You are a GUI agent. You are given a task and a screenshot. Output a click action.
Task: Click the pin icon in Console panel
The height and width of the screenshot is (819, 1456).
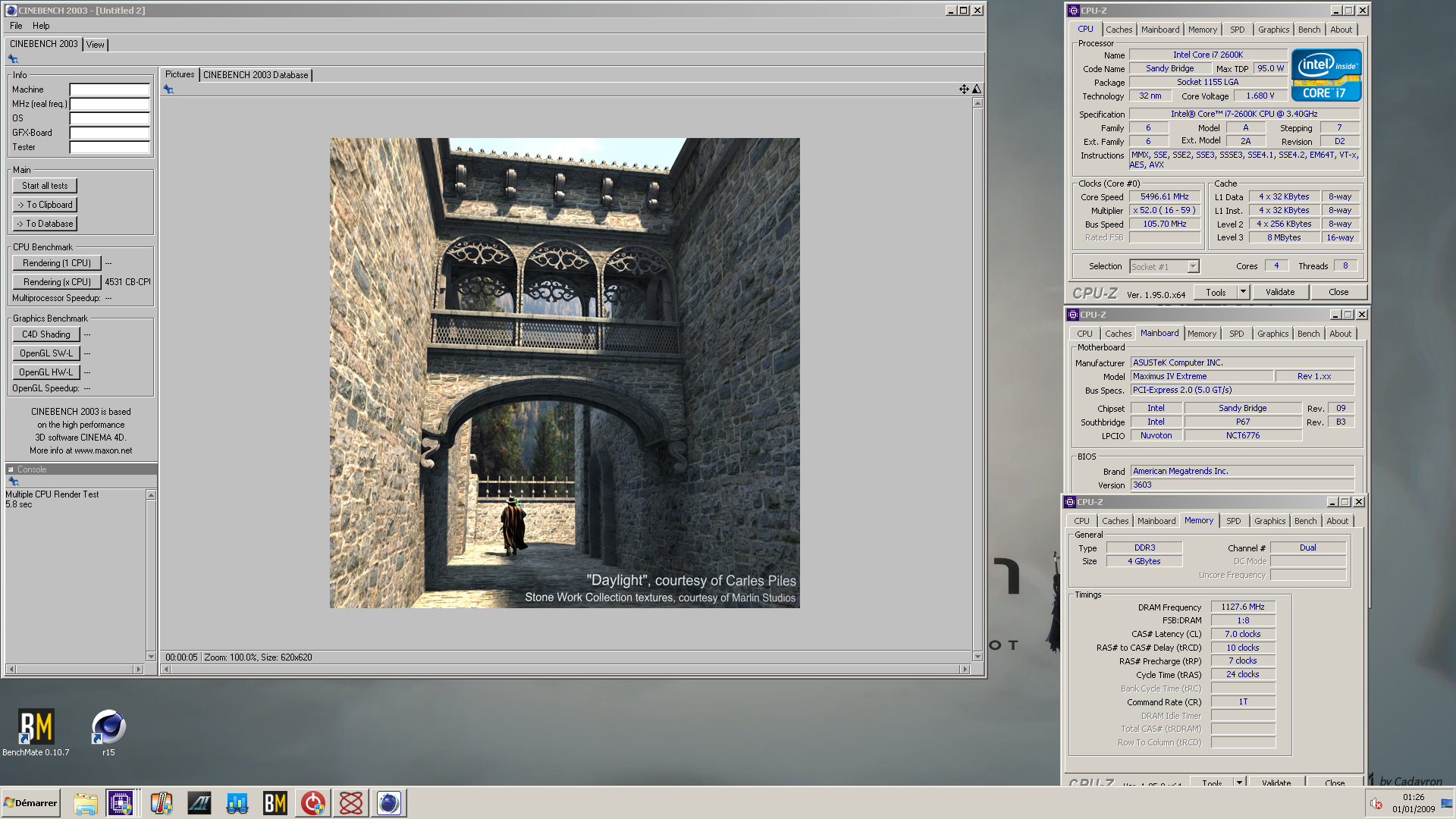13,481
